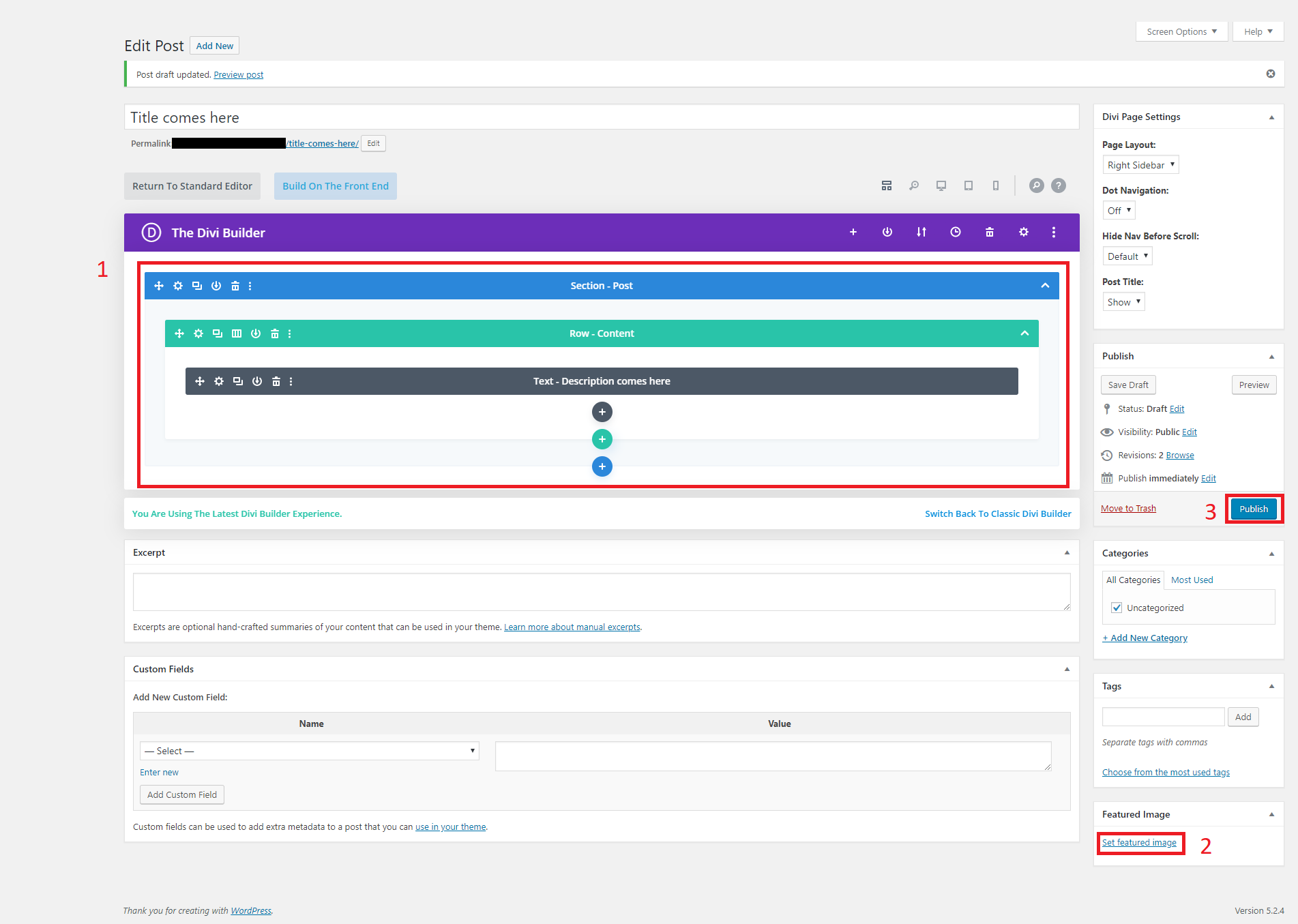Image resolution: width=1298 pixels, height=924 pixels.
Task: Open history clock icon in Divi header
Action: (956, 233)
